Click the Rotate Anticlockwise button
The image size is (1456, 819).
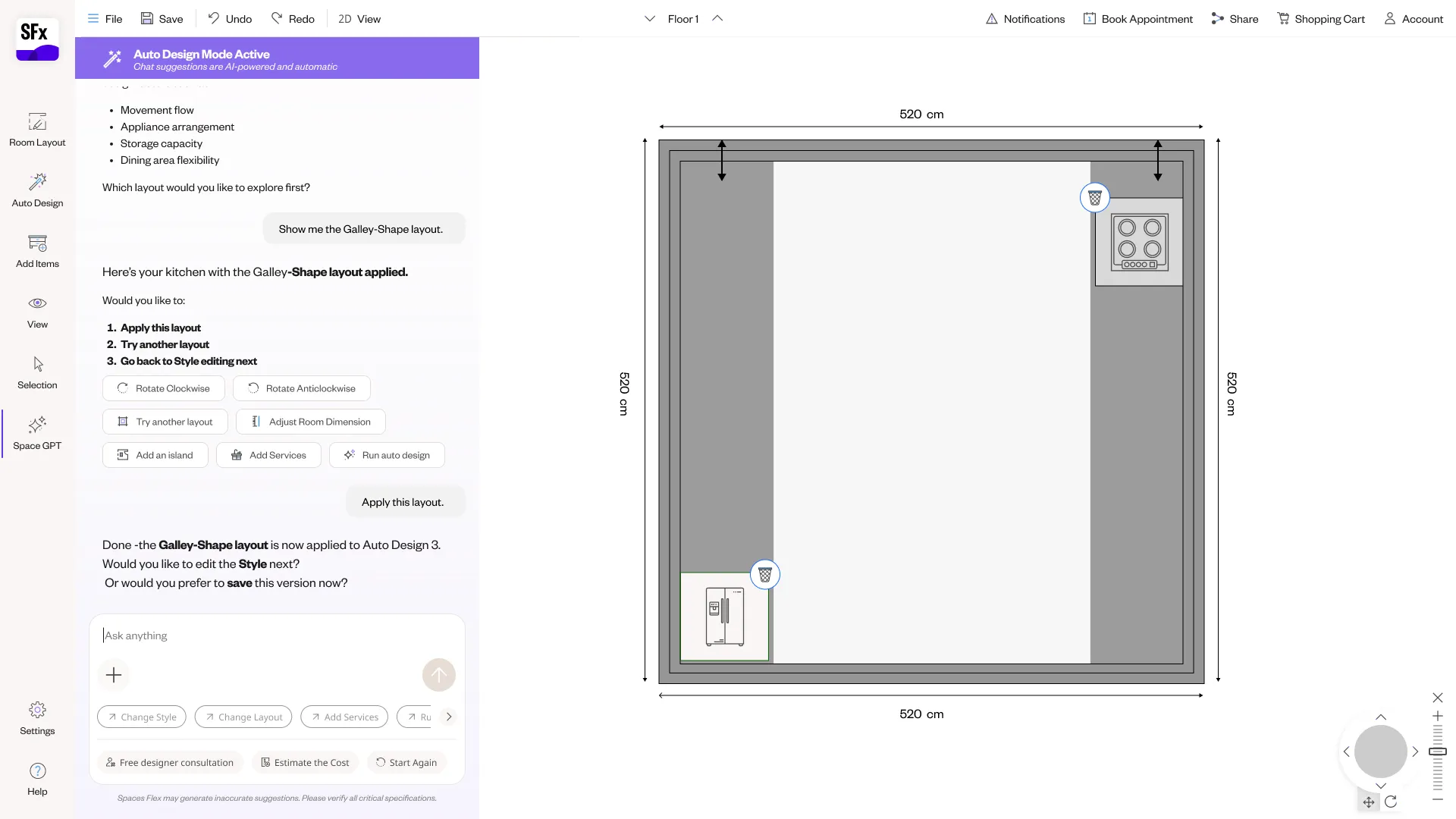[302, 388]
